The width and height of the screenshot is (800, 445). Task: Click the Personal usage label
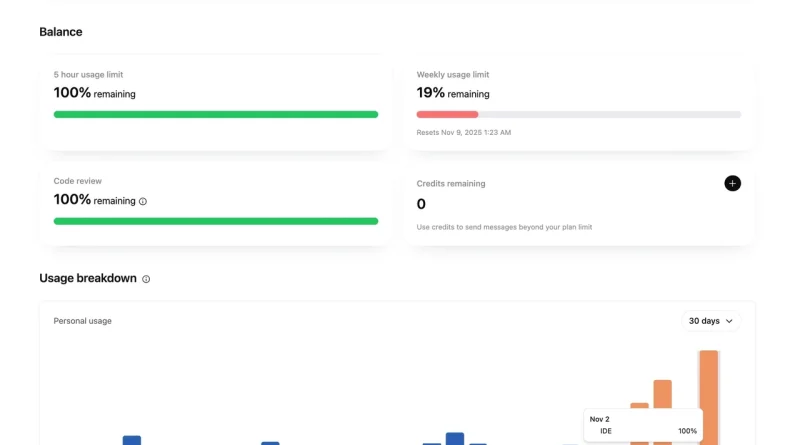pyautogui.click(x=83, y=321)
